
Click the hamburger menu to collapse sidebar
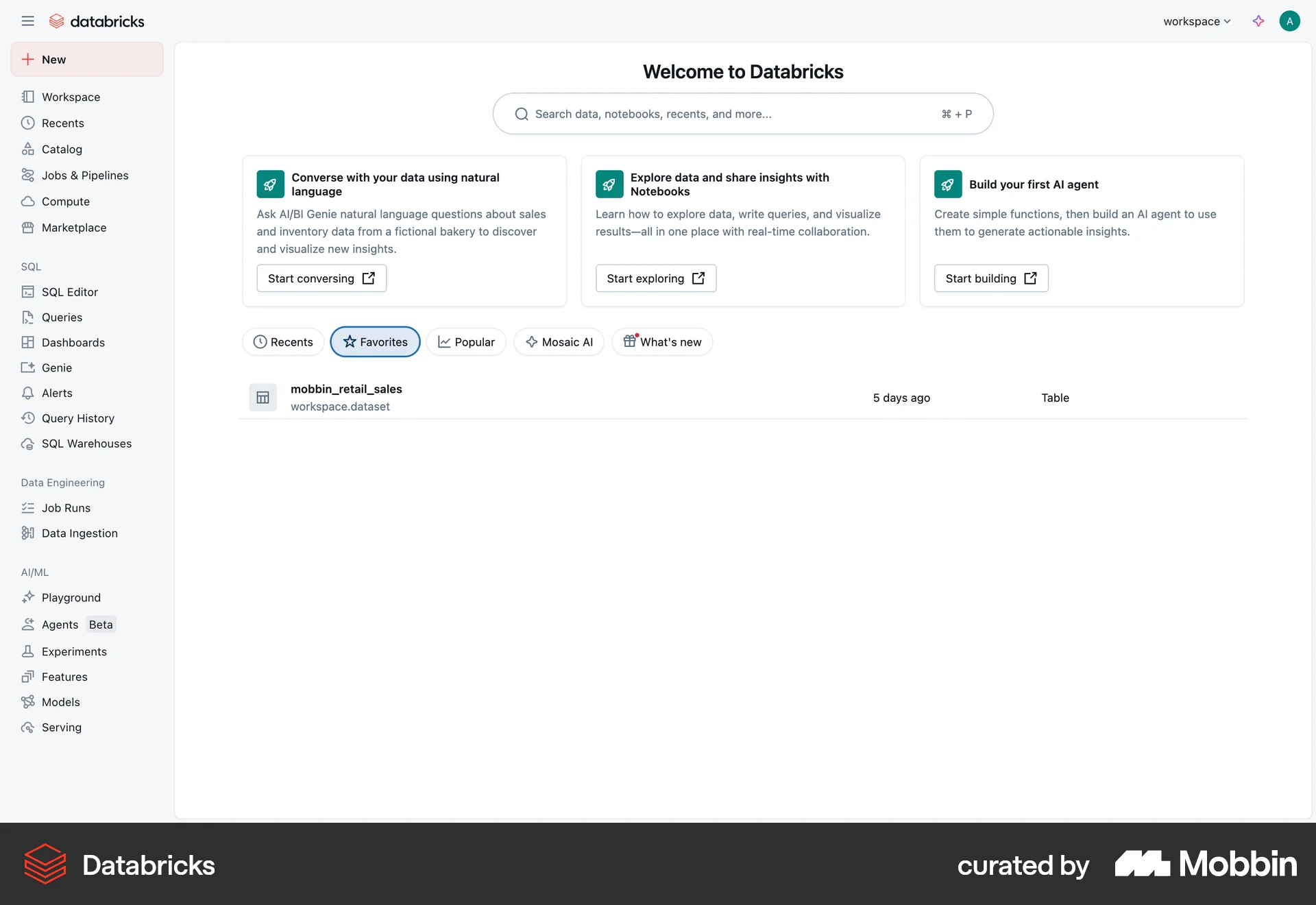(x=28, y=21)
